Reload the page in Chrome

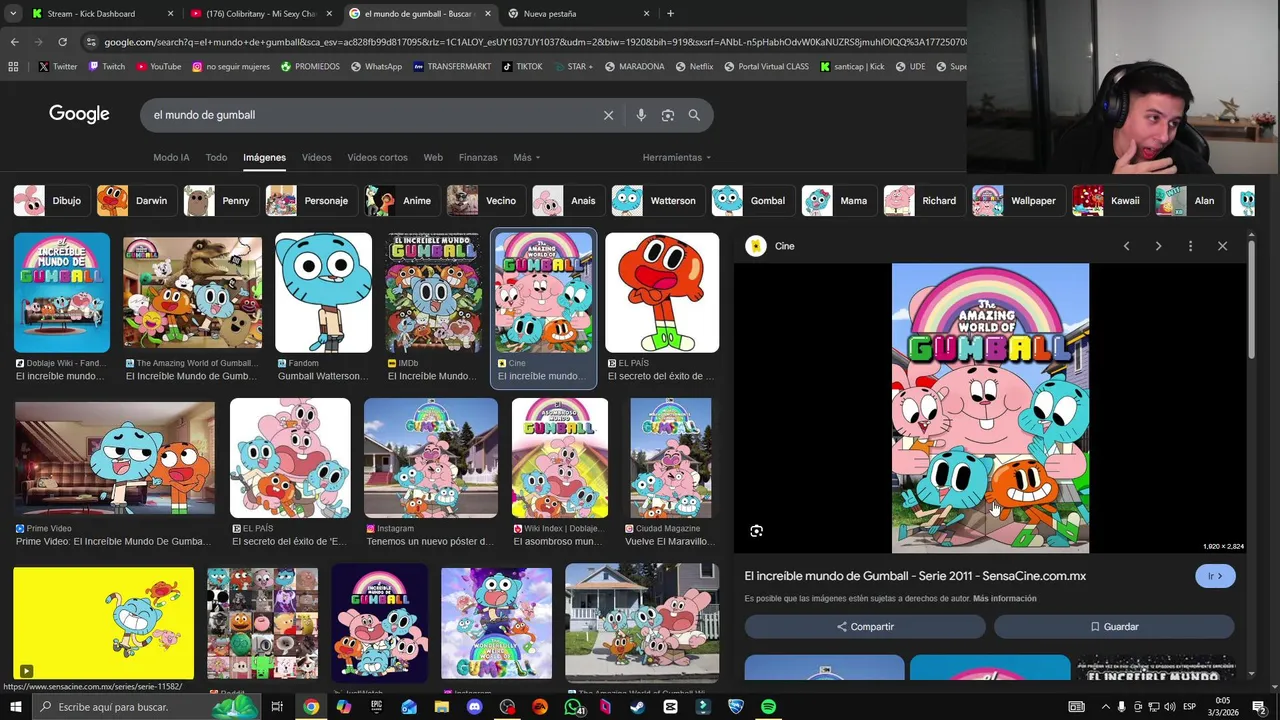[x=62, y=42]
